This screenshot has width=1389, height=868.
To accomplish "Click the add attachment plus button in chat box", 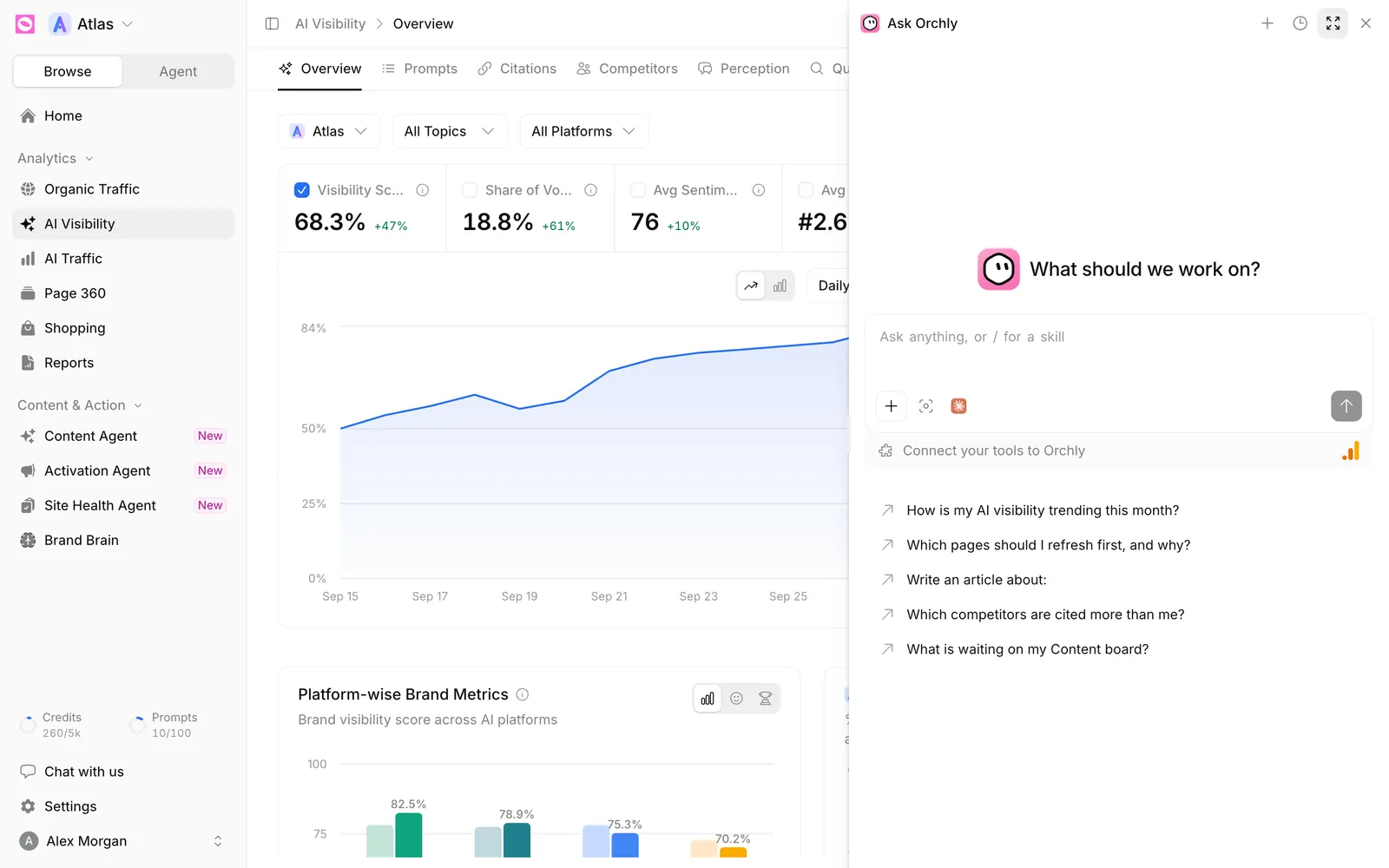I will tap(891, 406).
